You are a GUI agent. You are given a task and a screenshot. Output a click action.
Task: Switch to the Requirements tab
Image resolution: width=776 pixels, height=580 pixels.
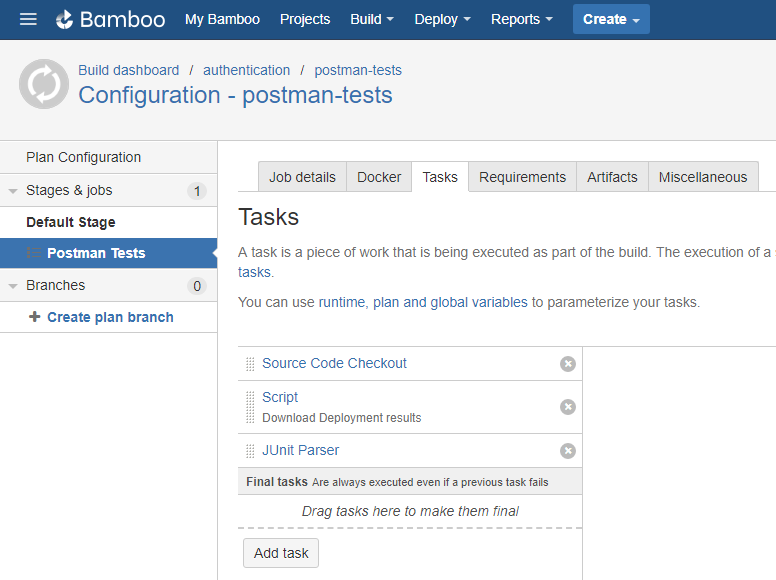click(x=522, y=177)
